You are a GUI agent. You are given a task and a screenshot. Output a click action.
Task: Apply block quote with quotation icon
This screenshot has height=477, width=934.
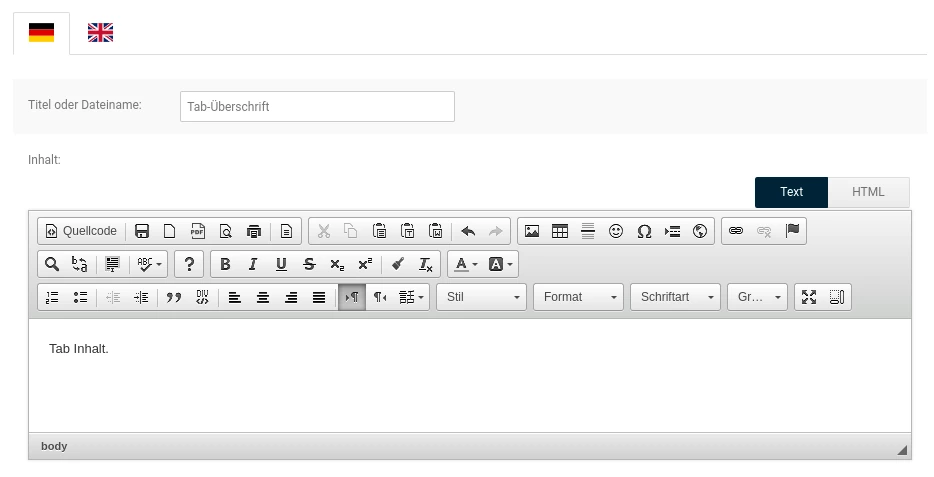click(x=174, y=297)
